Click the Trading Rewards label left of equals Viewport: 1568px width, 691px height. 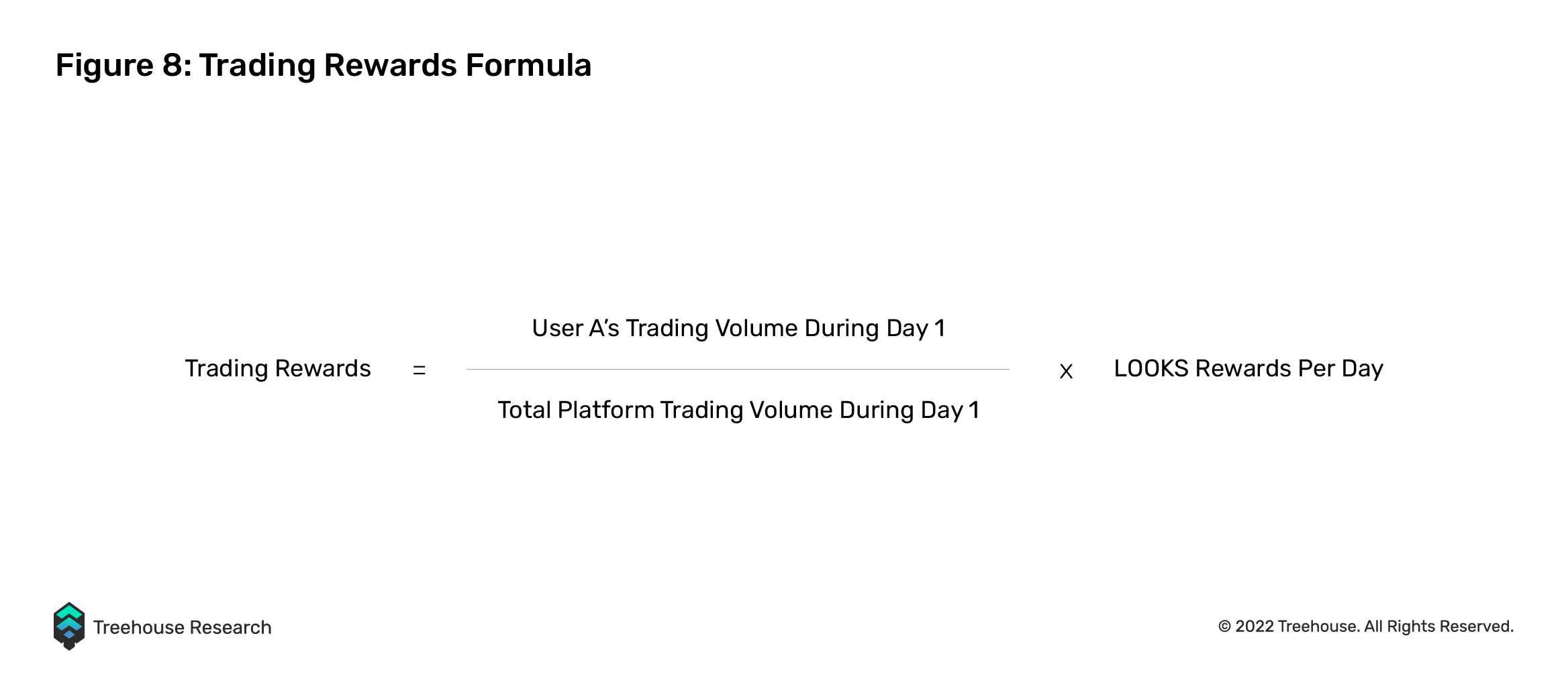click(278, 369)
